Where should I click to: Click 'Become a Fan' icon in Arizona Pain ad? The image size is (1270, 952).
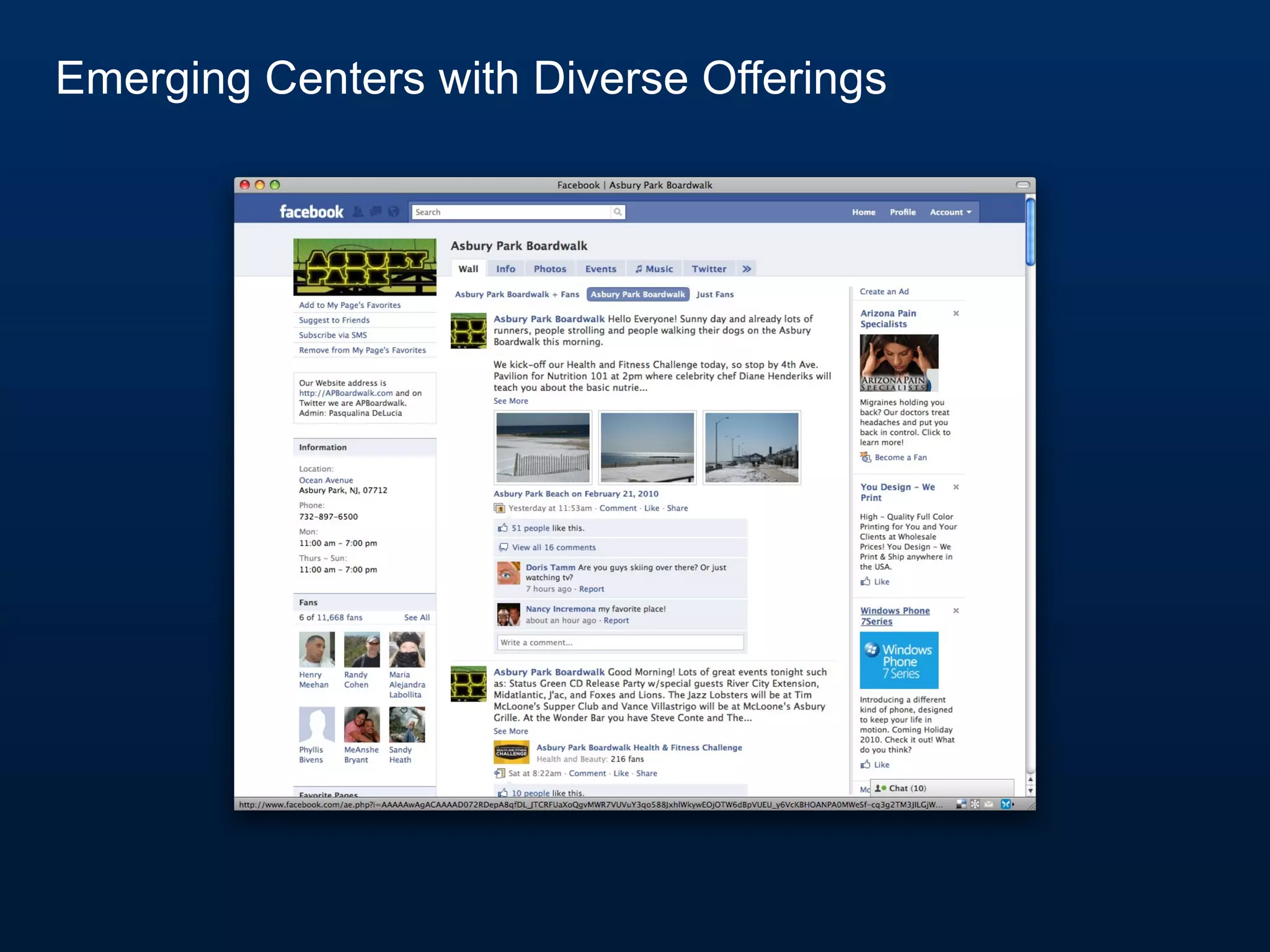tap(866, 457)
